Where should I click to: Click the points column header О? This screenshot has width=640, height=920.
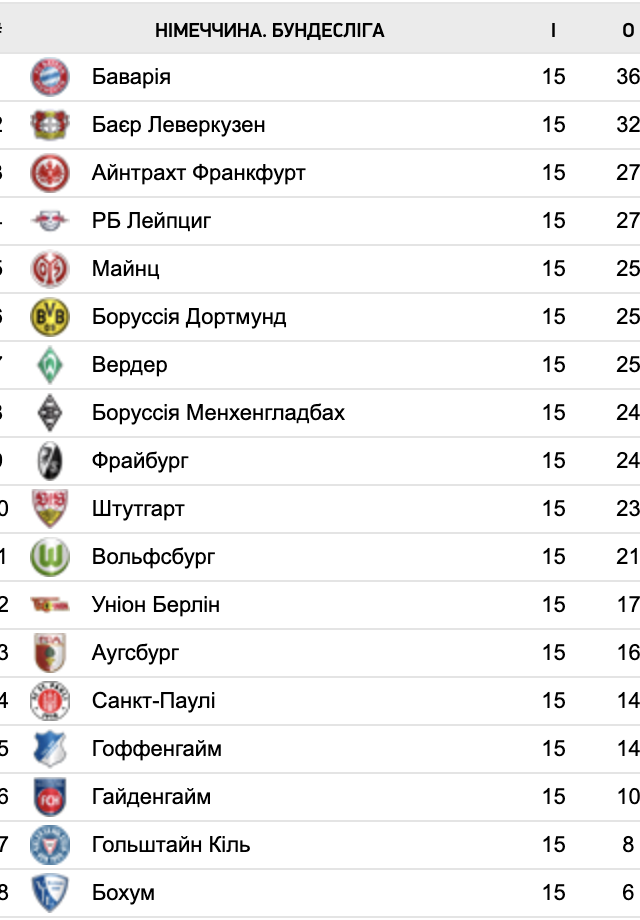[628, 31]
